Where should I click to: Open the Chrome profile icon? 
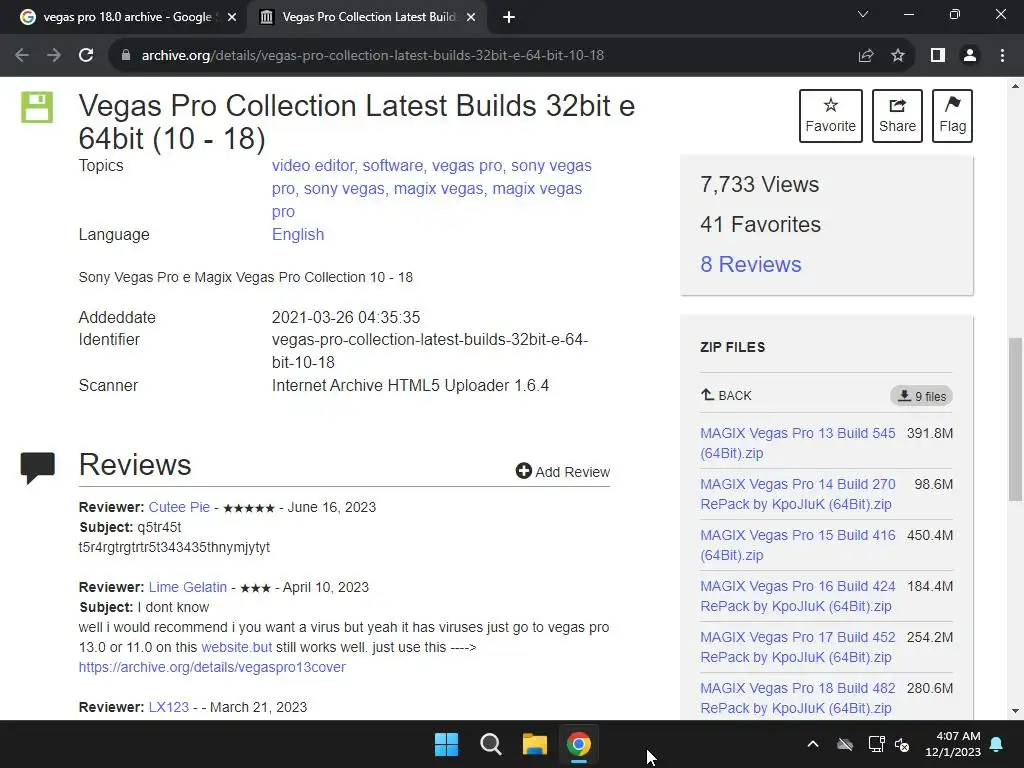click(x=970, y=56)
